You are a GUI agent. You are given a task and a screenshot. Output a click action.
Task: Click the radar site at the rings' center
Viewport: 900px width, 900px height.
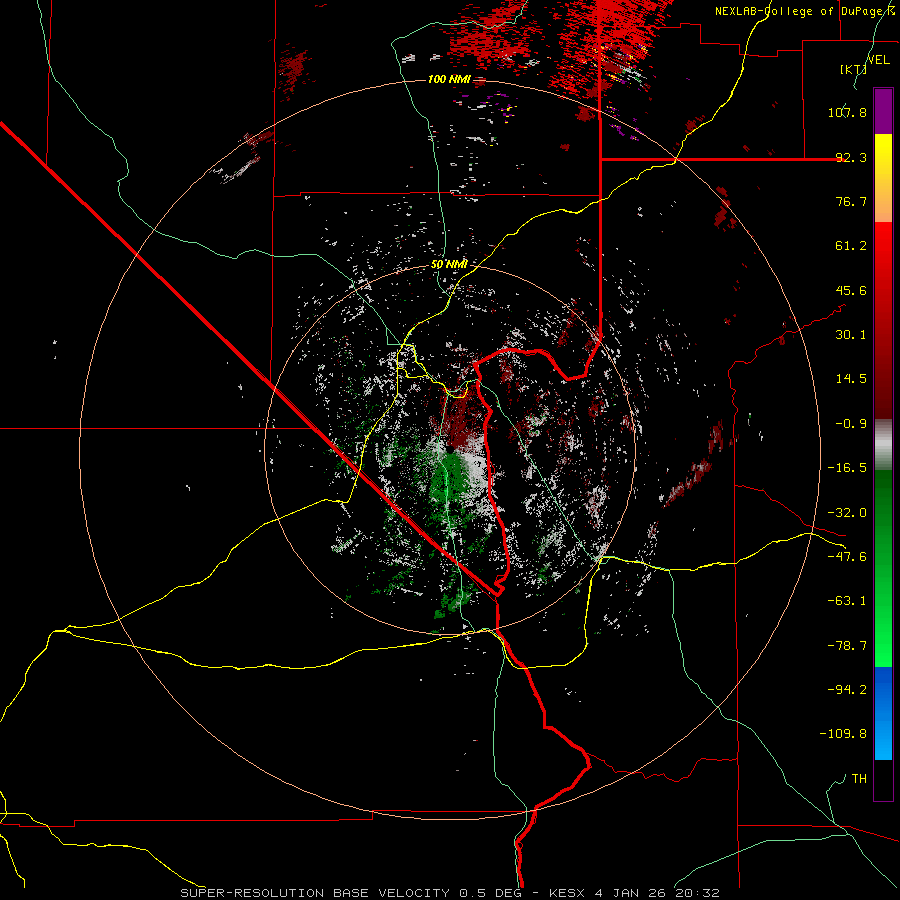tap(450, 450)
